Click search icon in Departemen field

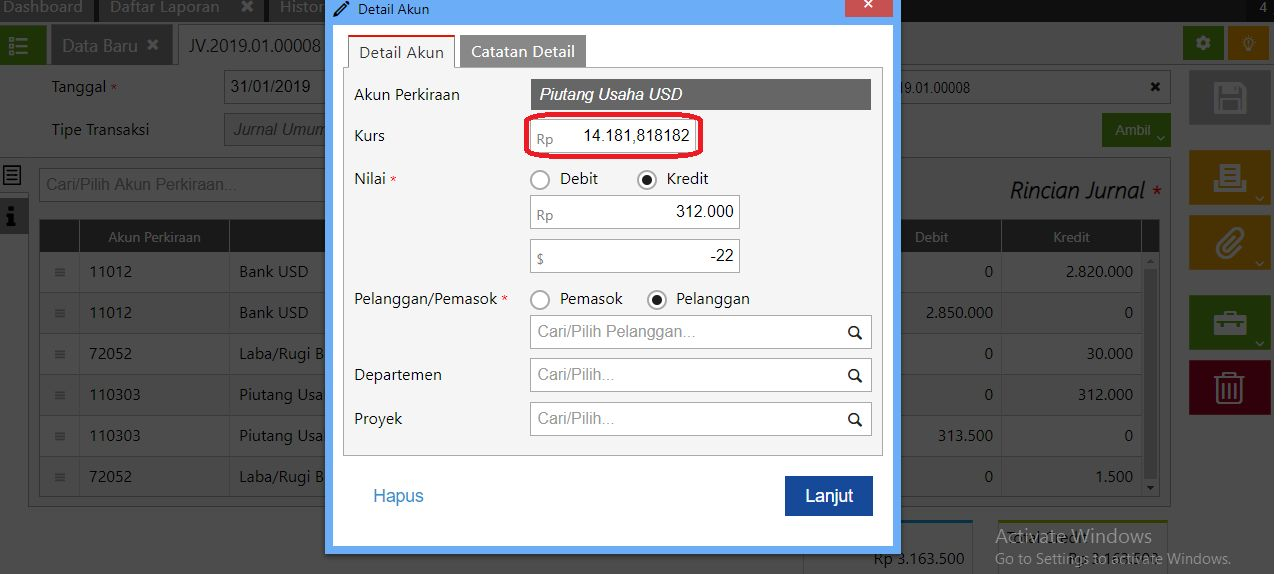point(855,376)
